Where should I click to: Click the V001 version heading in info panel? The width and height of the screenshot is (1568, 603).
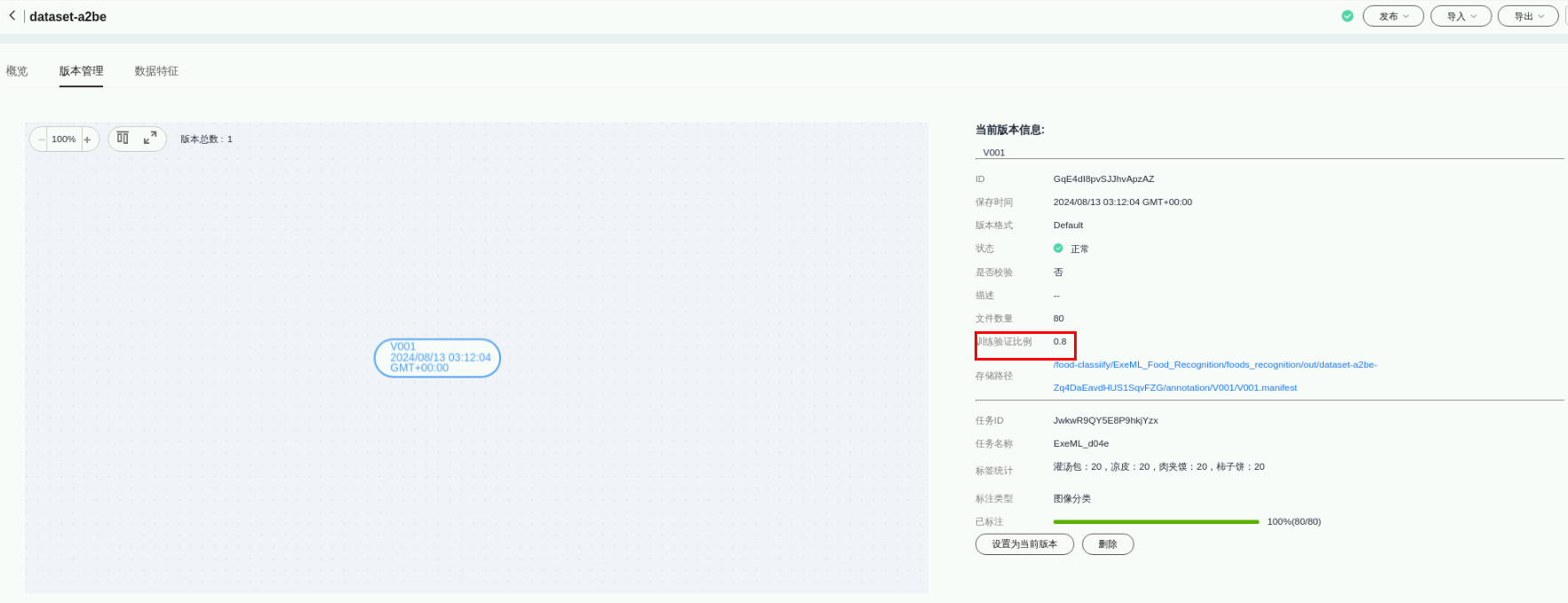click(994, 153)
